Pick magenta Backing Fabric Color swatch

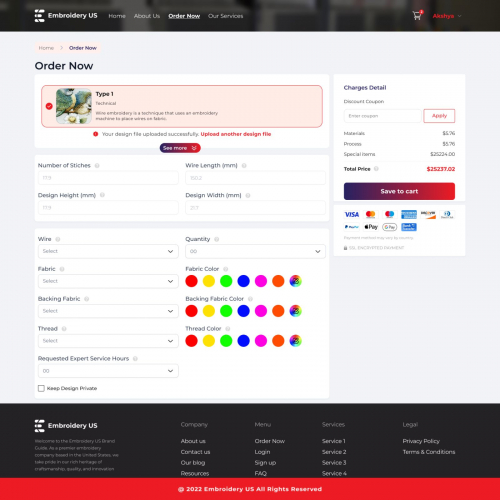[x=261, y=311]
